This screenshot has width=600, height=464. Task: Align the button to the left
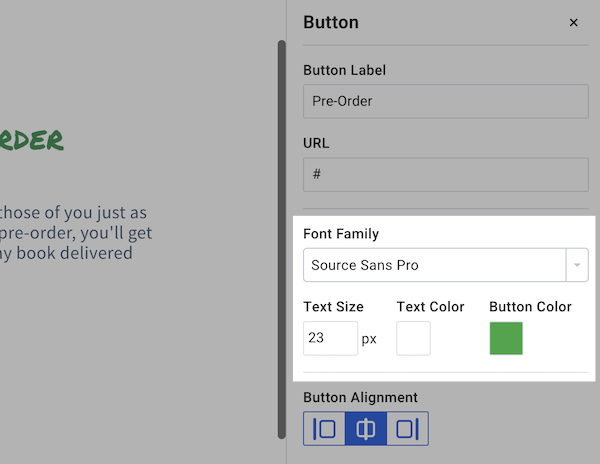point(325,429)
